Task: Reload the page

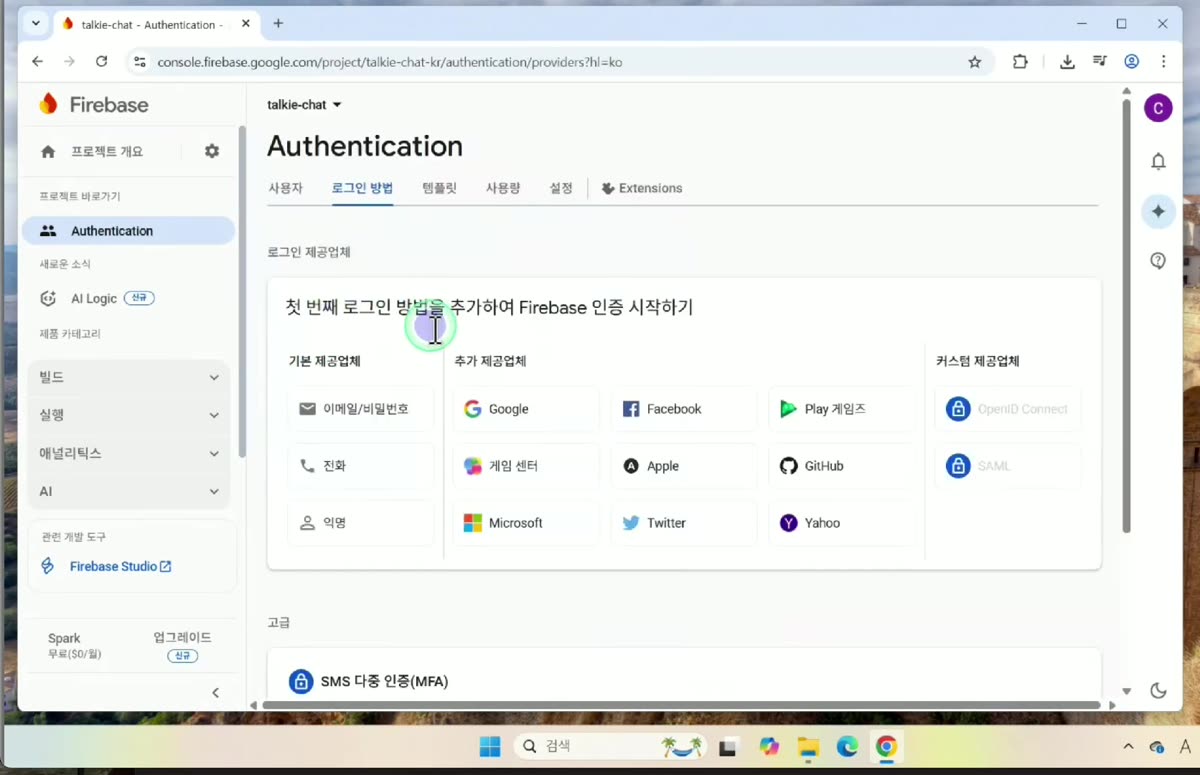Action: pos(101,62)
